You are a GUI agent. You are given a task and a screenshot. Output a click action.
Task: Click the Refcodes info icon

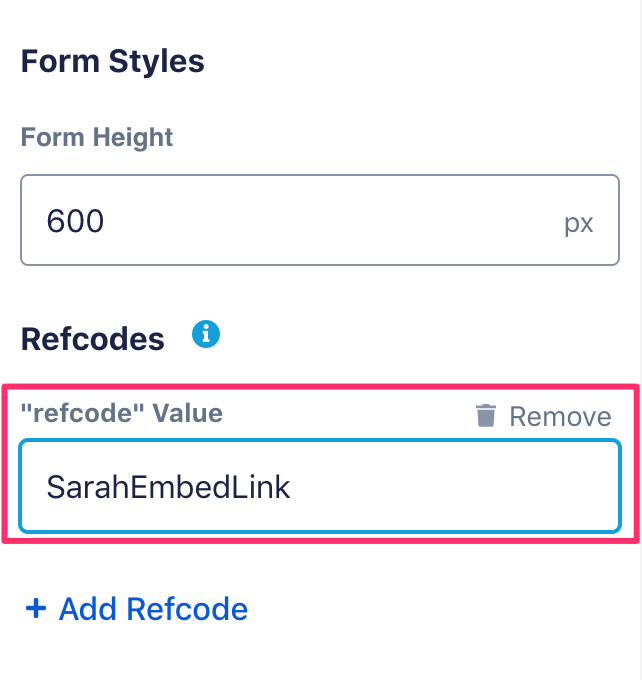[205, 334]
